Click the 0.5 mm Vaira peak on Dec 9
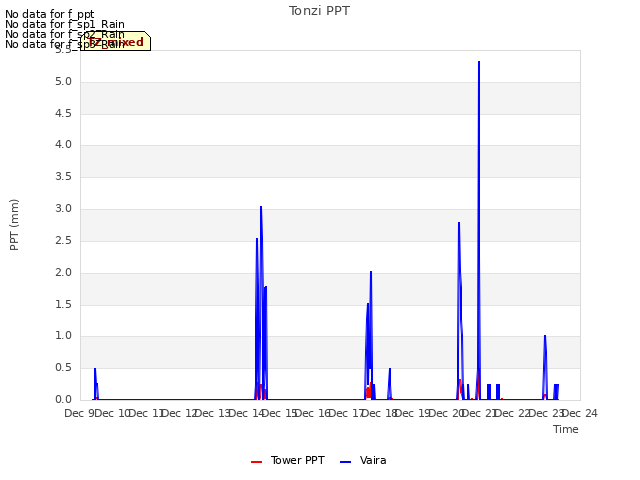 [95, 369]
